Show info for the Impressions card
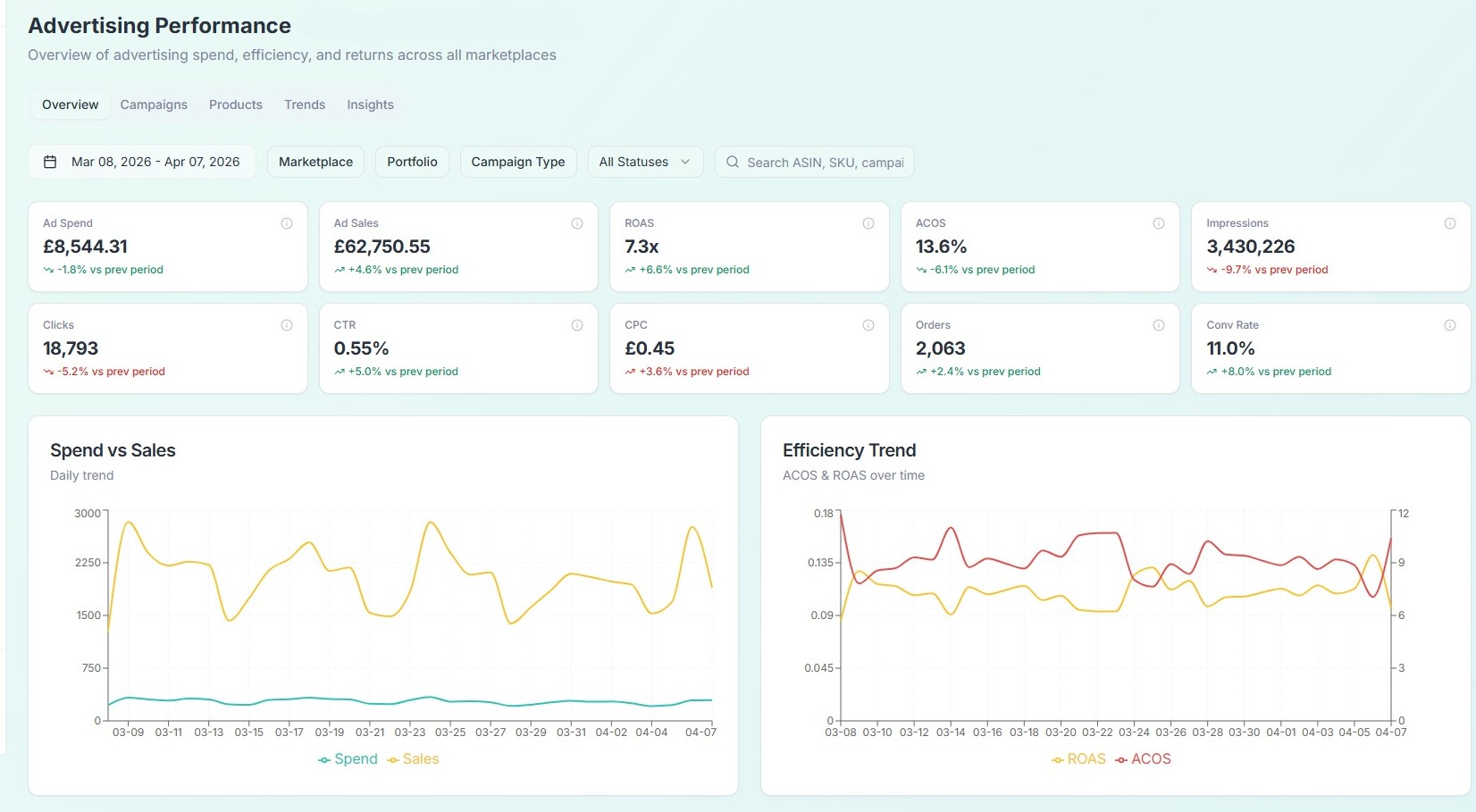The image size is (1476, 812). coord(1450,223)
